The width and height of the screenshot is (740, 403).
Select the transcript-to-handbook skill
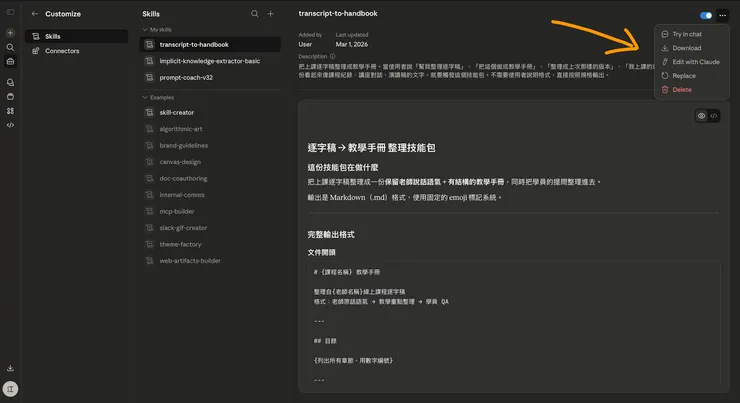click(x=210, y=44)
